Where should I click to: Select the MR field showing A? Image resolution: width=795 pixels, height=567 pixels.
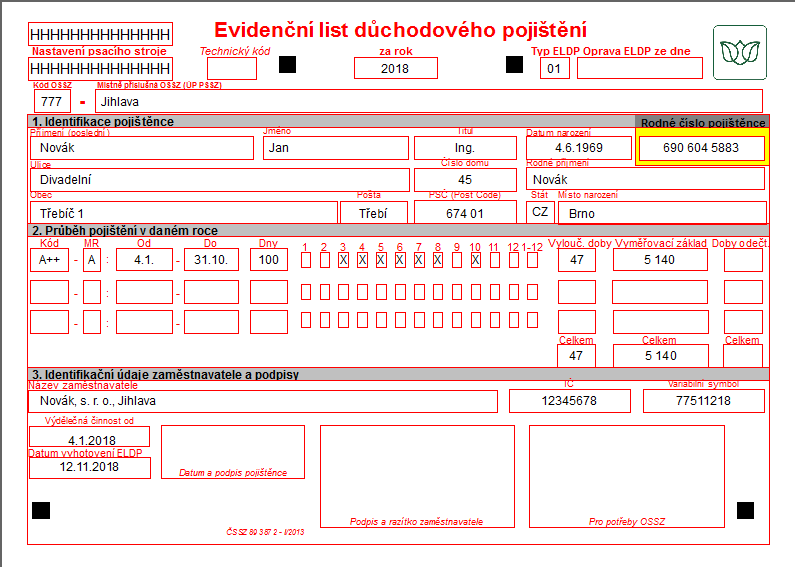(x=92, y=260)
